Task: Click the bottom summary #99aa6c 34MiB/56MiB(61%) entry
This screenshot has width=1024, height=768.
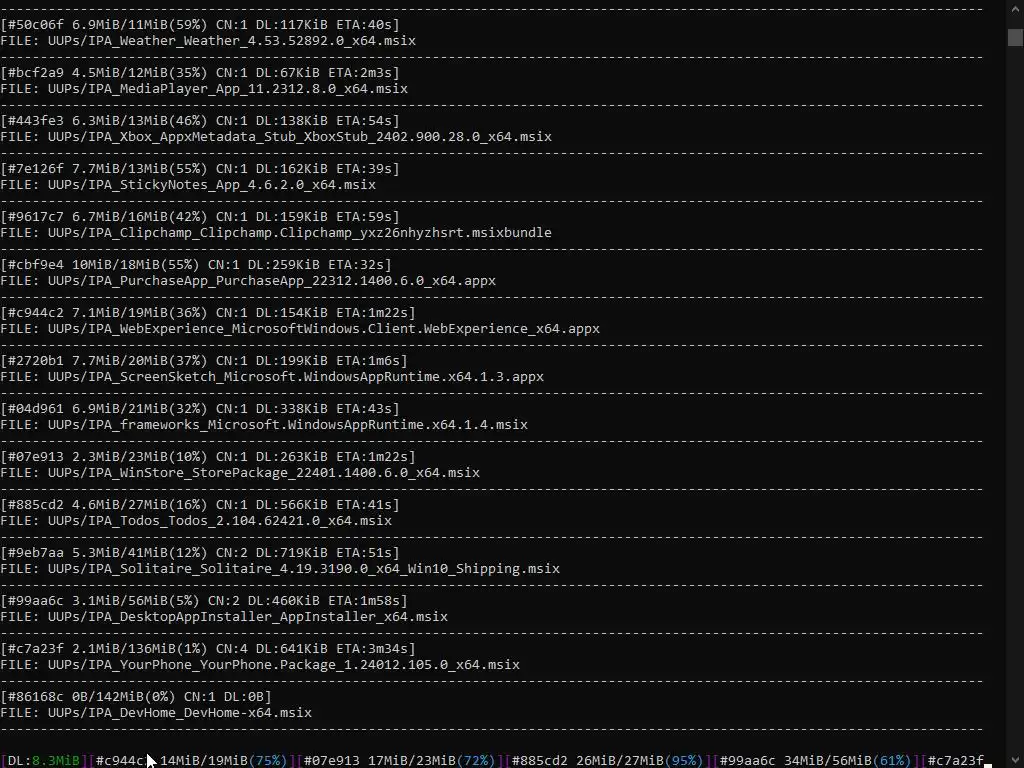Action: (815, 761)
